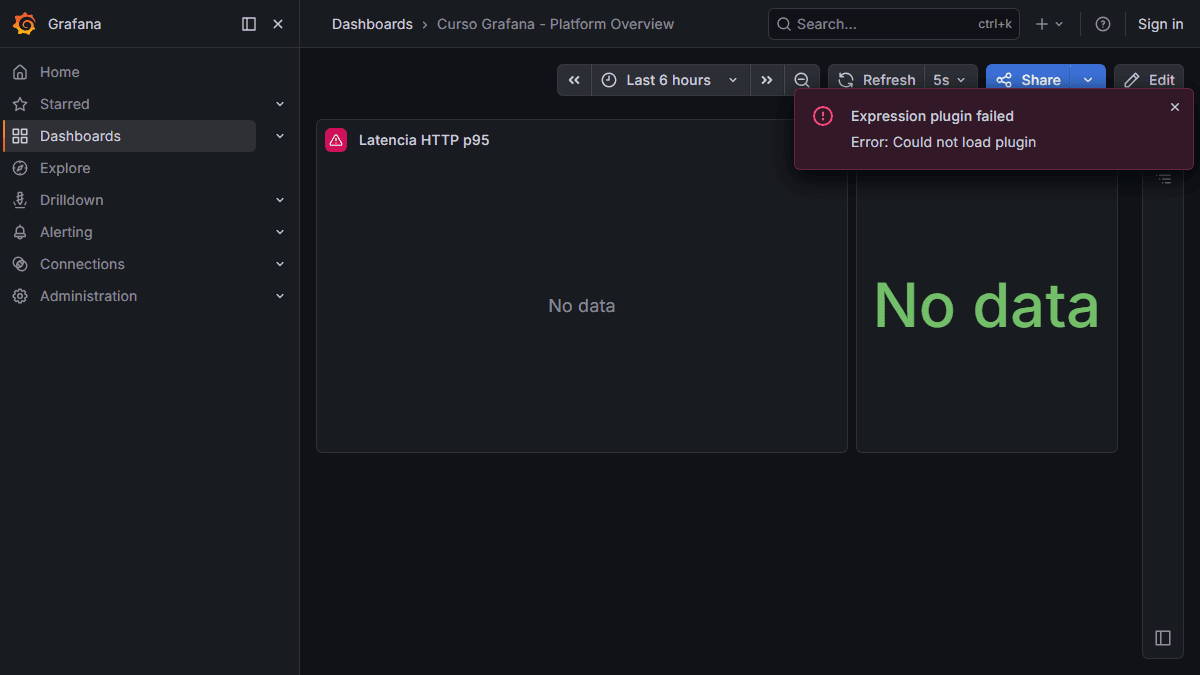Open Explore from the sidebar
Image resolution: width=1200 pixels, height=675 pixels.
pyautogui.click(x=65, y=168)
